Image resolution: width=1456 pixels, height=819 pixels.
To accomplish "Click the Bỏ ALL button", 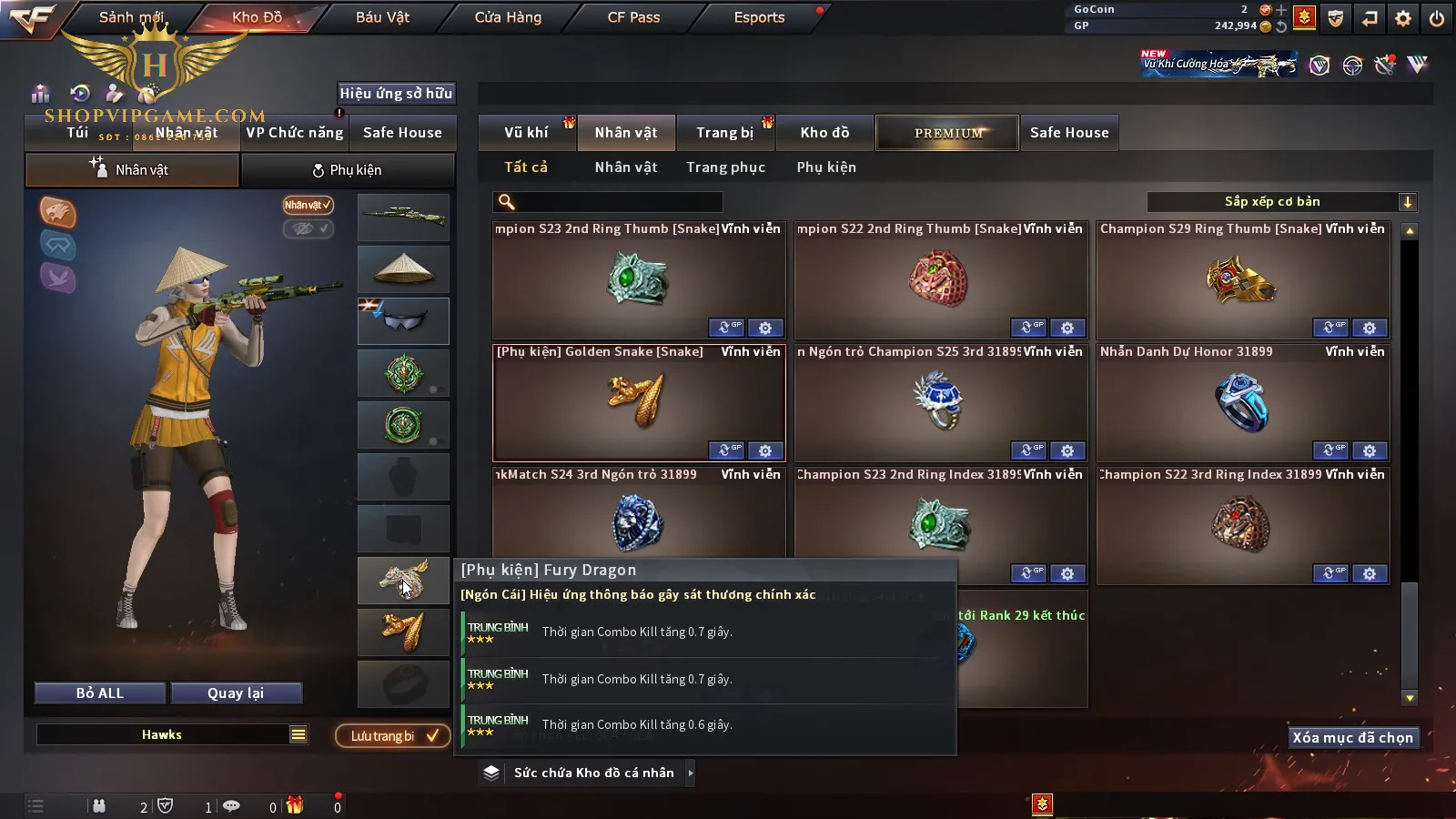I will (100, 693).
